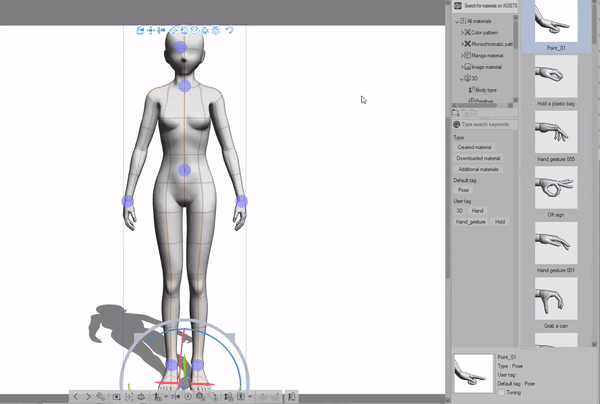Click the lock joint icon in launcher
Screen dimensions: 600x404
point(200,397)
